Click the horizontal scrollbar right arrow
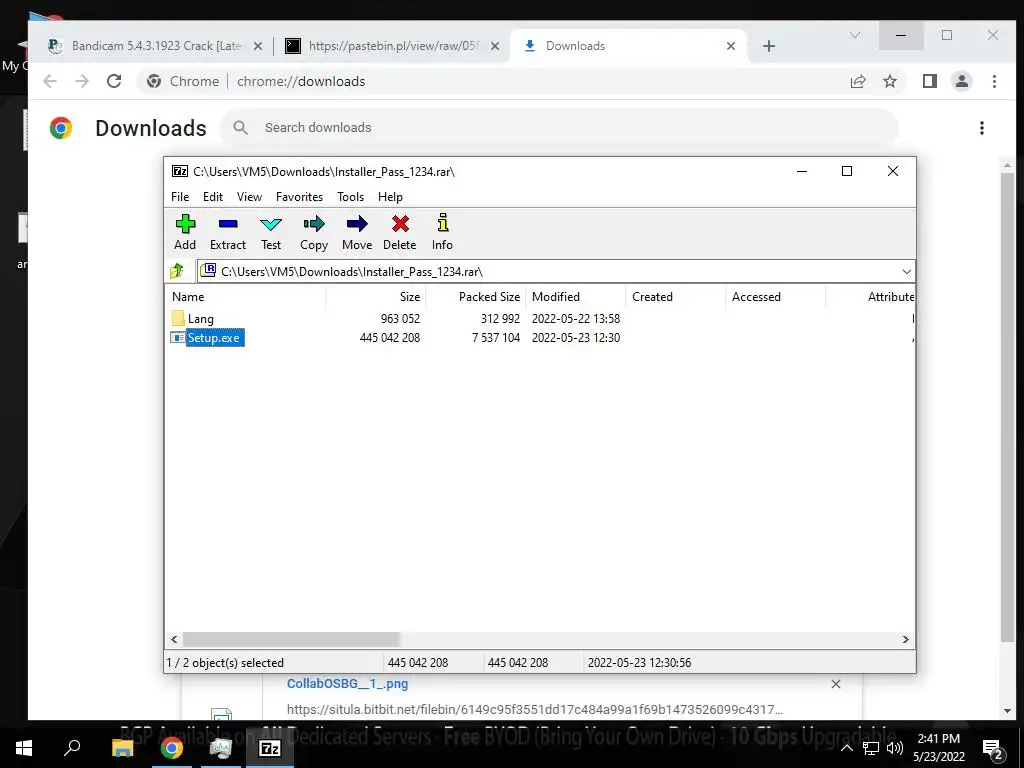The image size is (1024, 768). (906, 639)
